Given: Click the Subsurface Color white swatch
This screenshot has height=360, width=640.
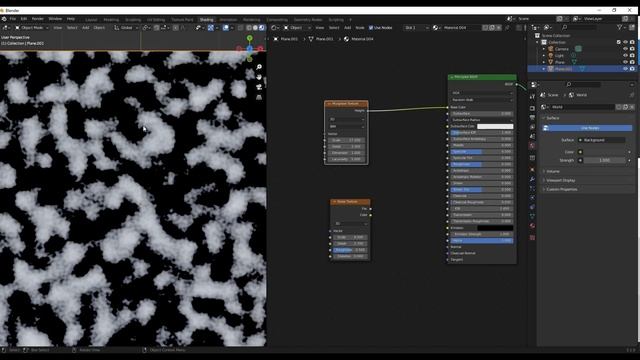Looking at the screenshot, I should (495, 127).
